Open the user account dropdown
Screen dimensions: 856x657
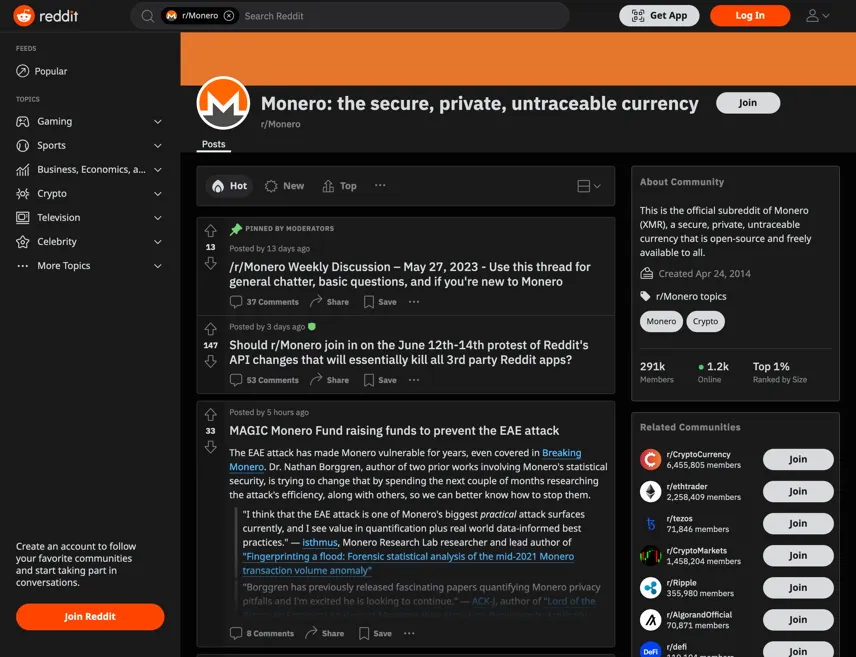click(x=817, y=16)
